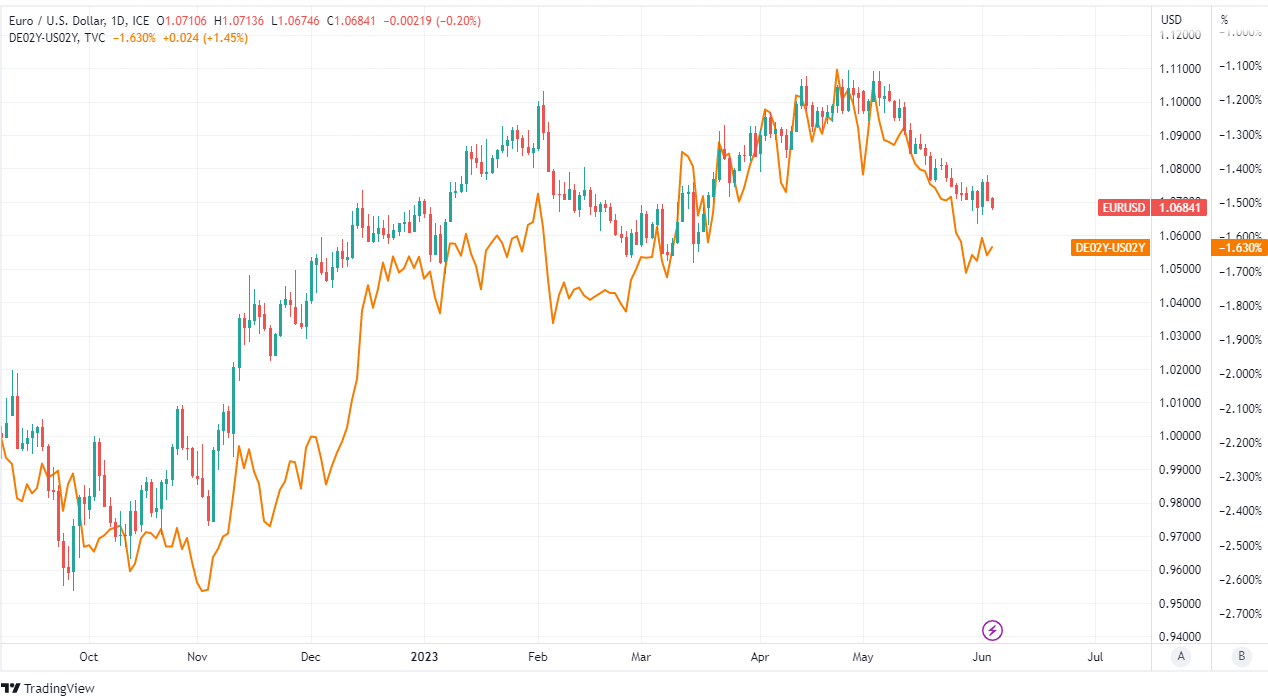Click the purple lightning event icon
The width and height of the screenshot is (1268, 700).
[x=992, y=630]
